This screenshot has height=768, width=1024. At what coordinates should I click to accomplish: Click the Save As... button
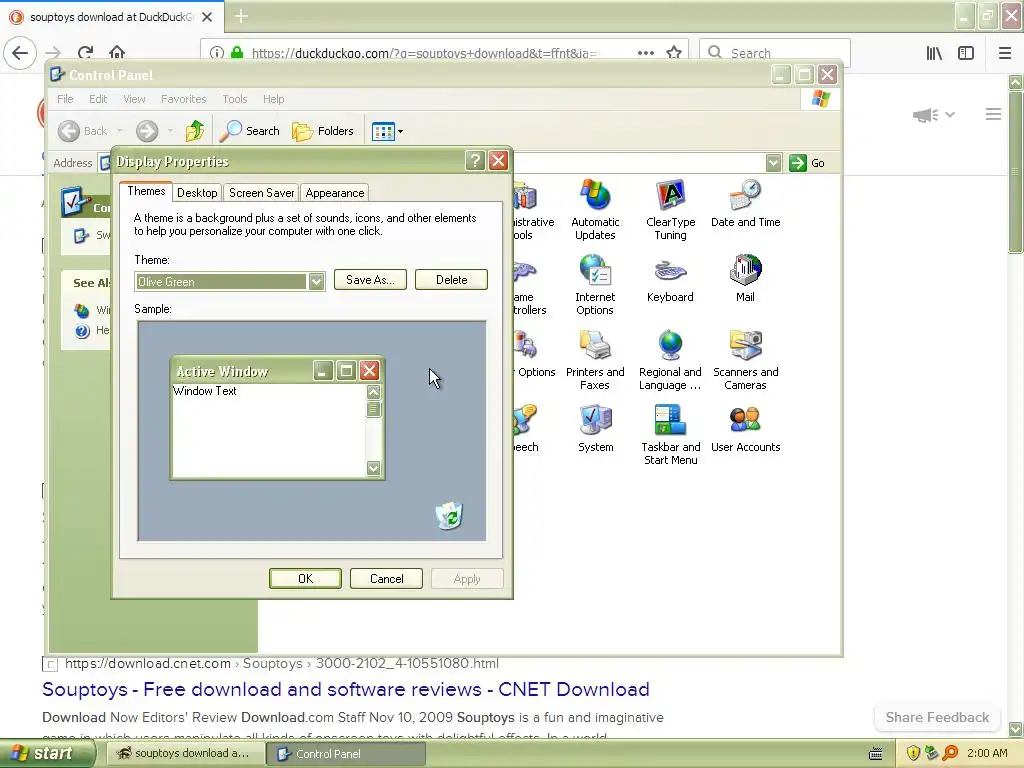(370, 280)
